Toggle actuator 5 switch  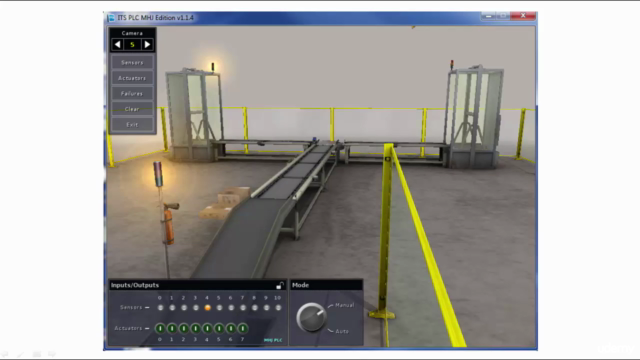click(219, 328)
